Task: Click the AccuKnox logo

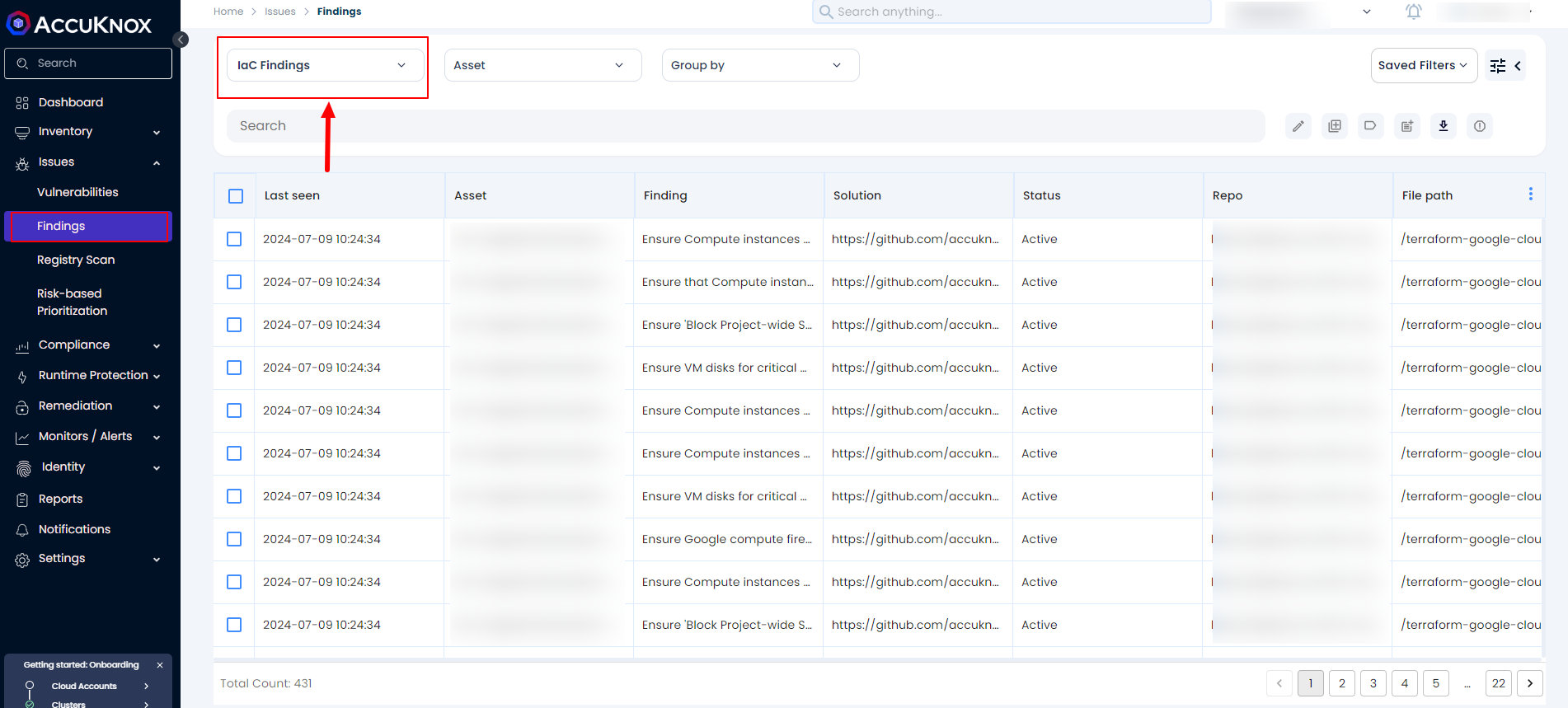Action: [79, 24]
